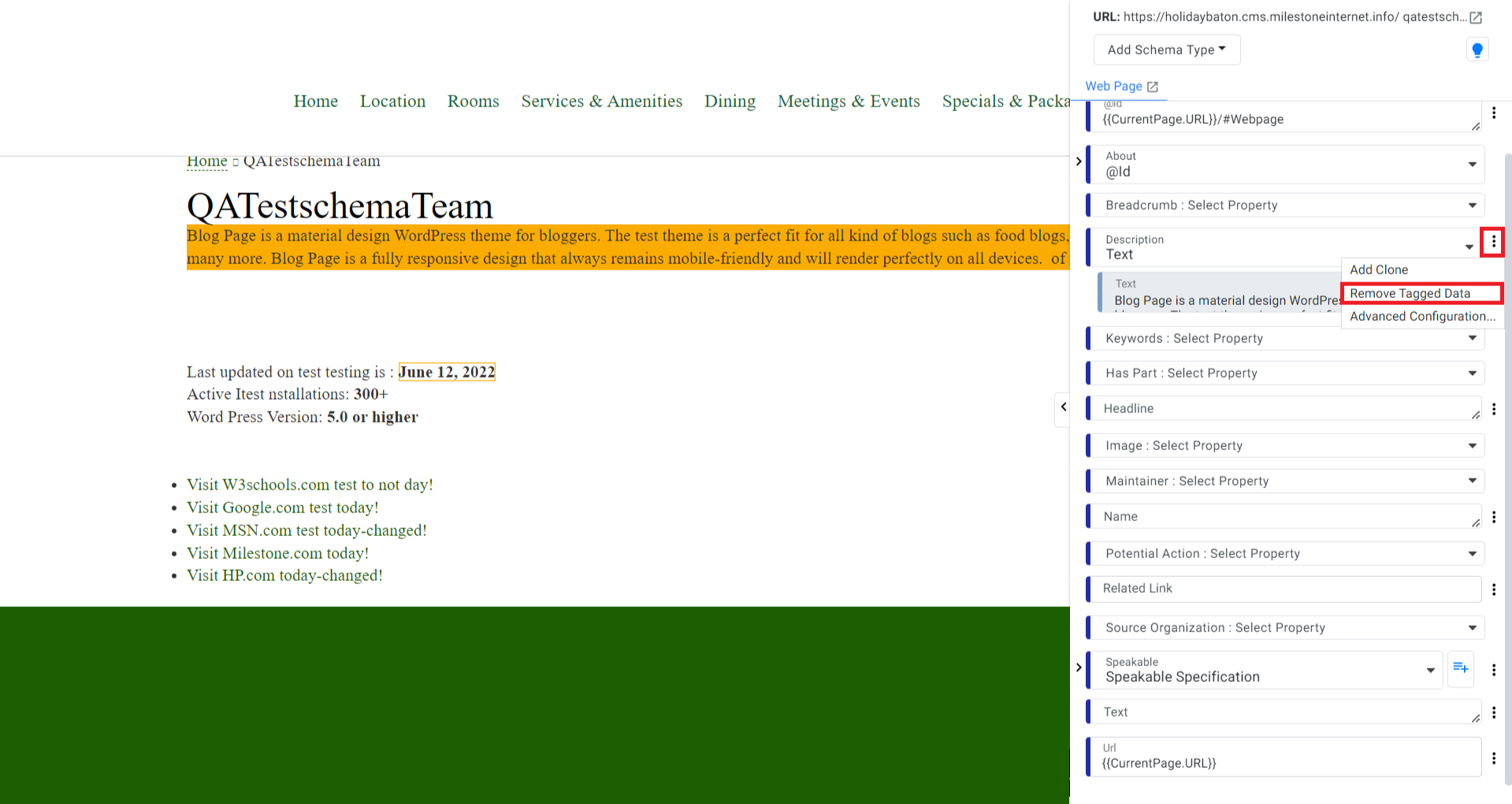Click into the Headline input field
This screenshot has height=804, width=1512.
coord(1284,408)
